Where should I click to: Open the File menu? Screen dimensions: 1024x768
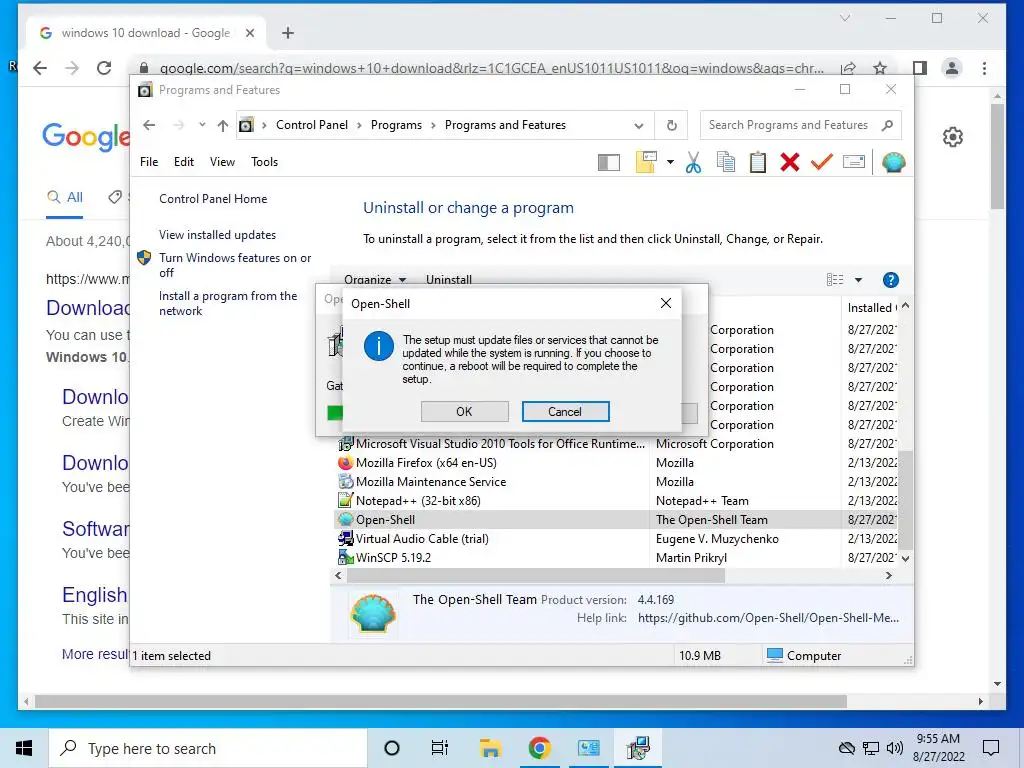[x=149, y=161]
